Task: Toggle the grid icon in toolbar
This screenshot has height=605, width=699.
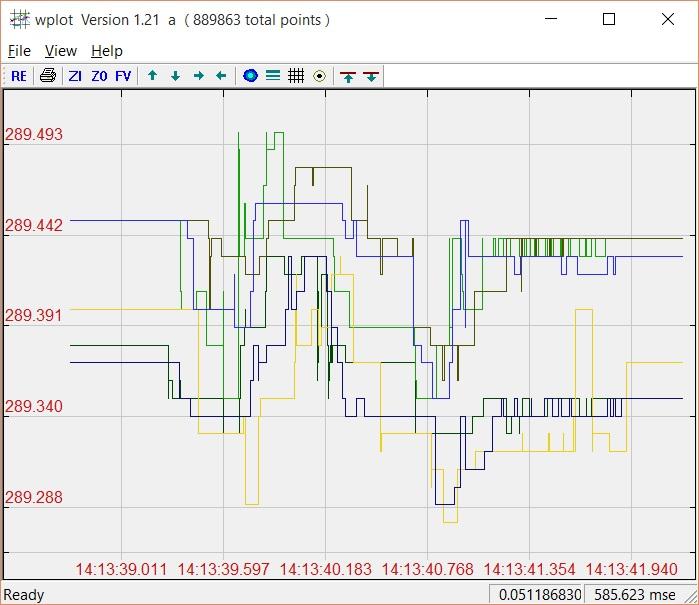Action: [x=296, y=76]
